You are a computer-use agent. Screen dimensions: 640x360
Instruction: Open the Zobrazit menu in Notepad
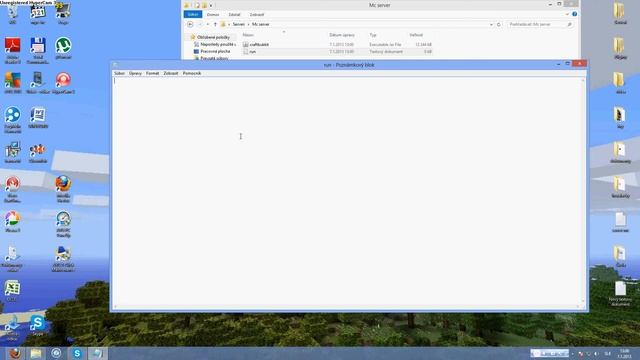click(171, 73)
